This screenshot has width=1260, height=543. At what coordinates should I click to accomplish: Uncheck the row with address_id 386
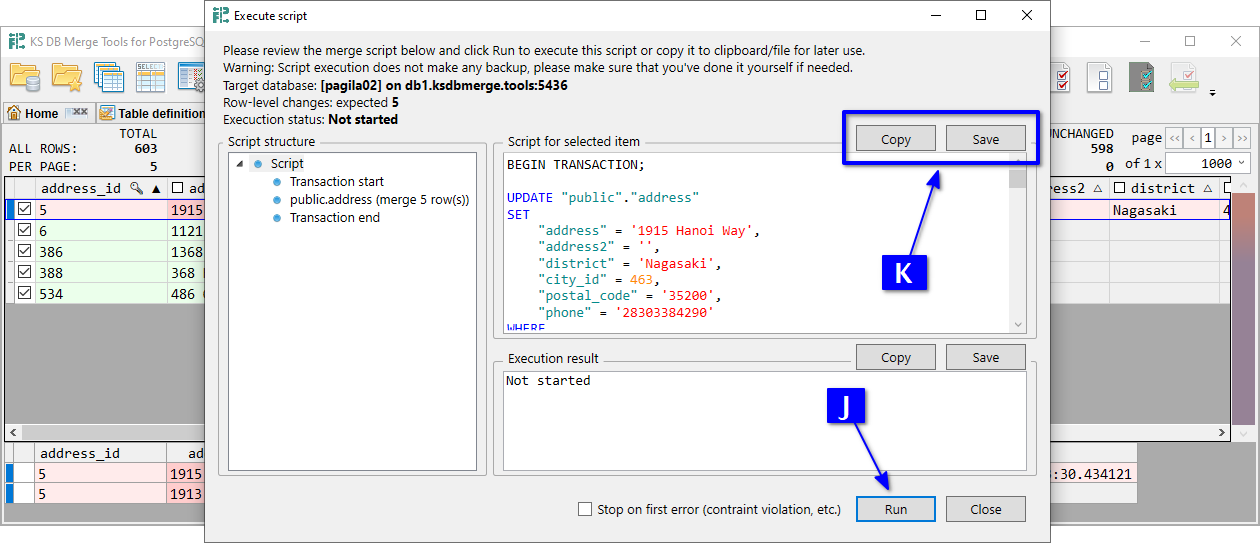point(25,252)
